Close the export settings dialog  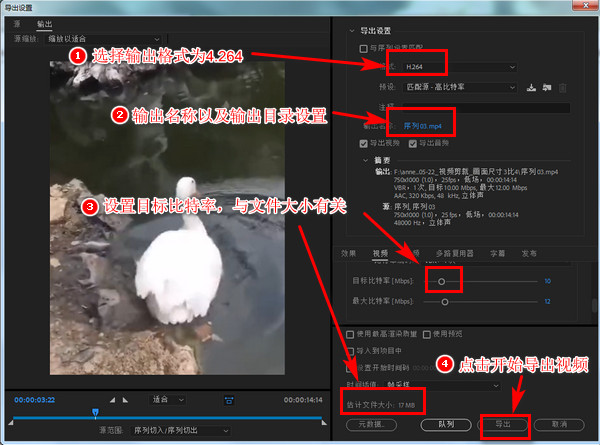(x=585, y=5)
